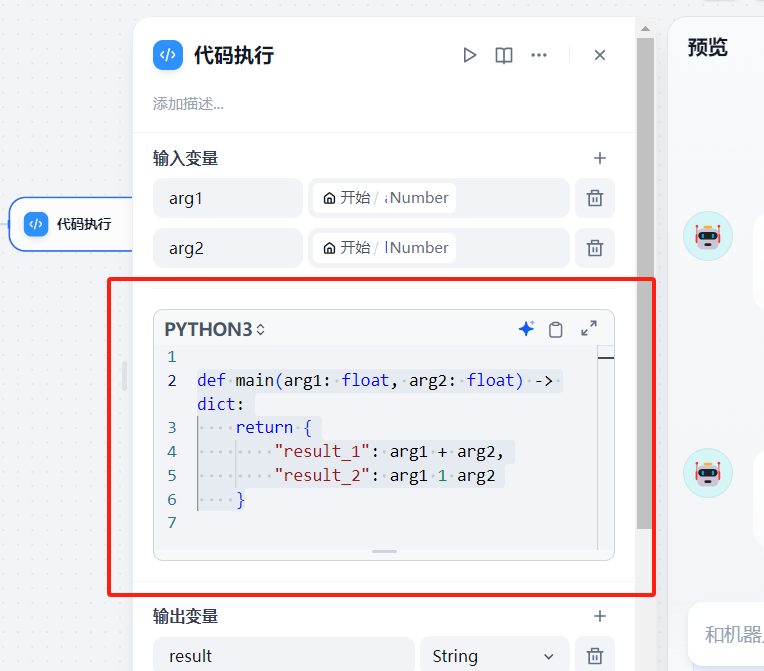Edit the arg1 variable name field

[228, 198]
